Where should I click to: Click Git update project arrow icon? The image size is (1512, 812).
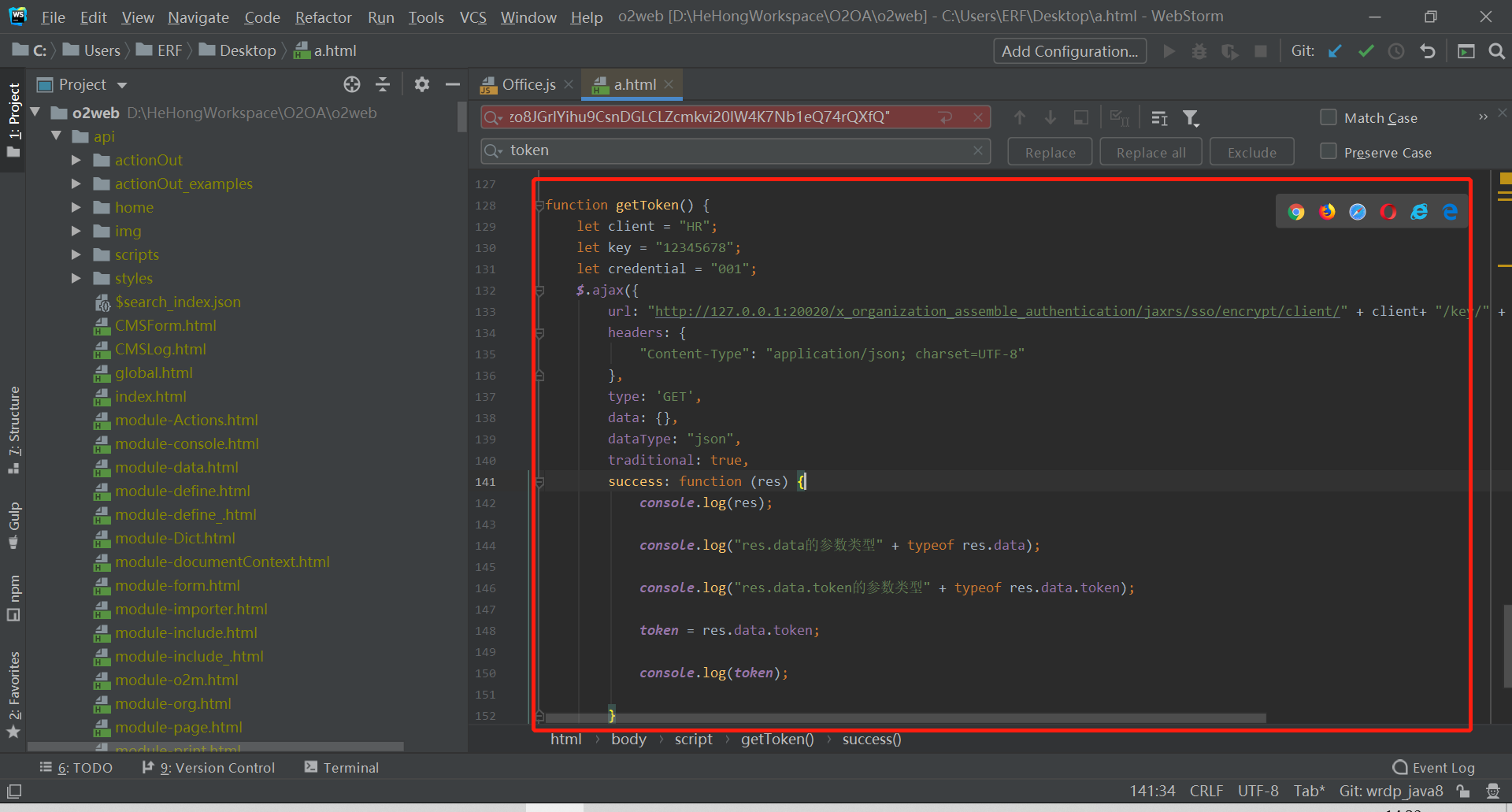(x=1335, y=51)
